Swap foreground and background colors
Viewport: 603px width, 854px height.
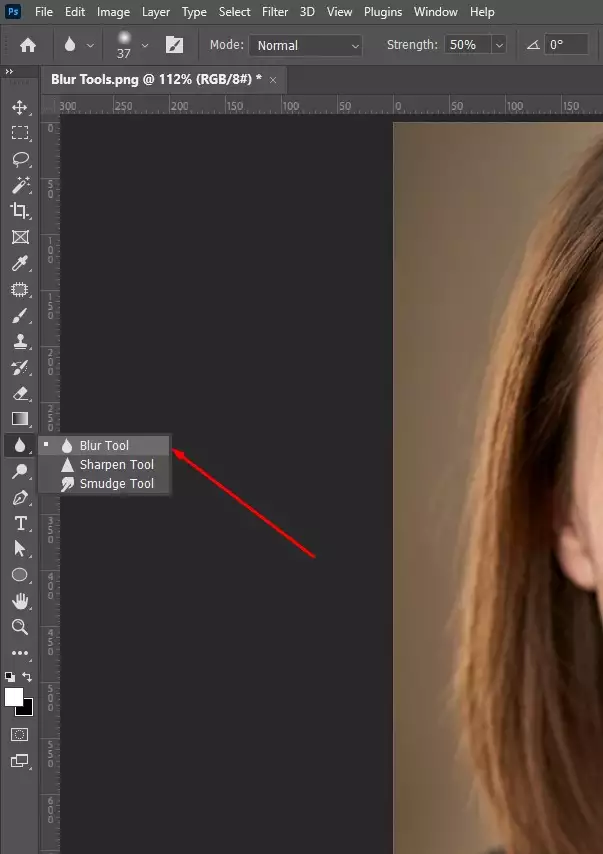(x=27, y=676)
